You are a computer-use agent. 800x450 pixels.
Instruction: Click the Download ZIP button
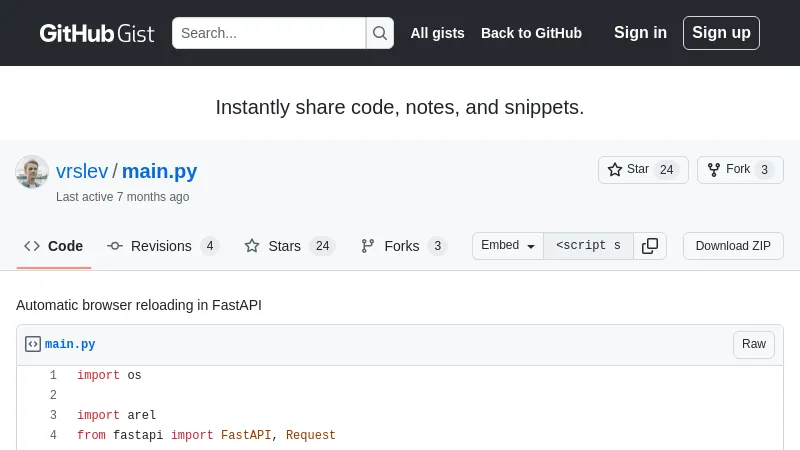733,246
